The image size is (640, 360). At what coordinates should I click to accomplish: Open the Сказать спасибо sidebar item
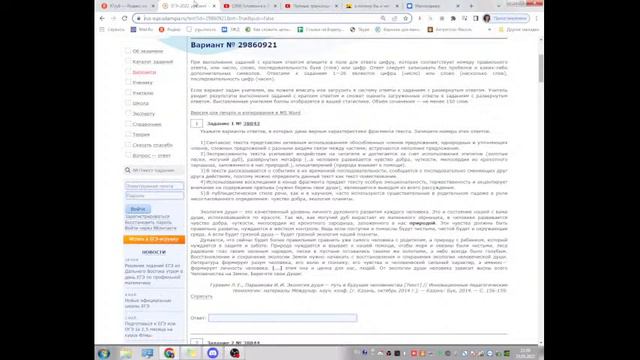[152, 145]
